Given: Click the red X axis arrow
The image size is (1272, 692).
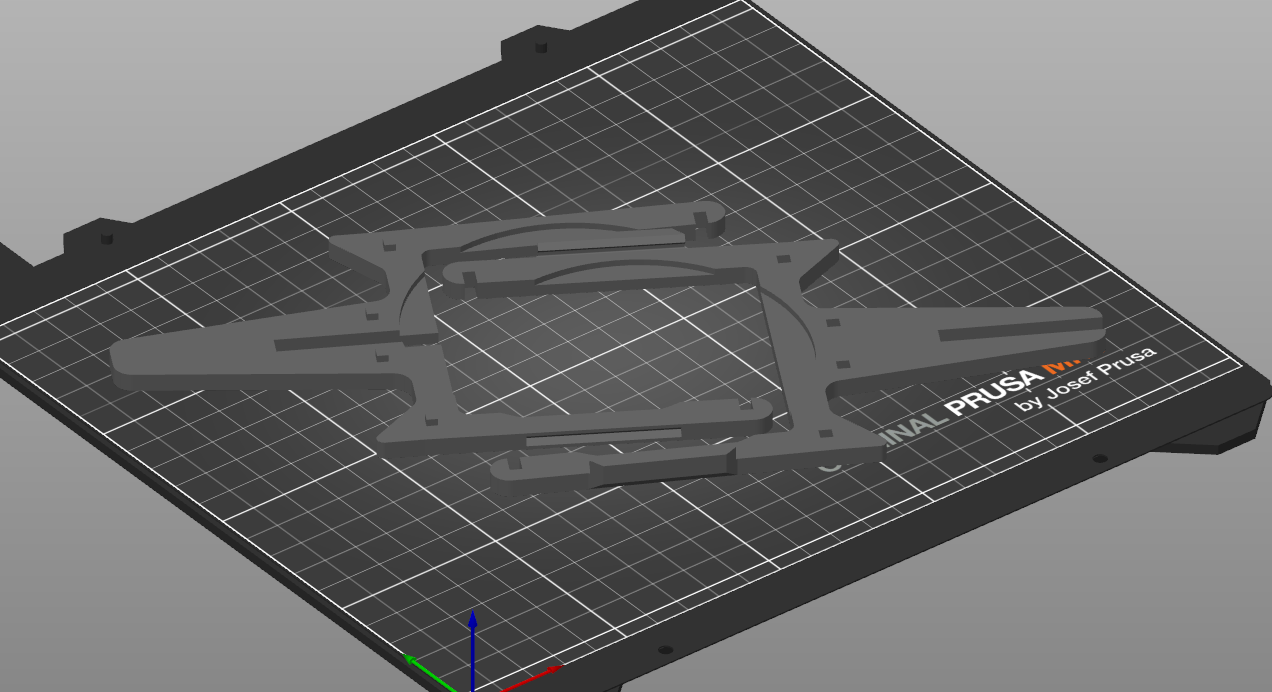Looking at the screenshot, I should coord(532,677).
